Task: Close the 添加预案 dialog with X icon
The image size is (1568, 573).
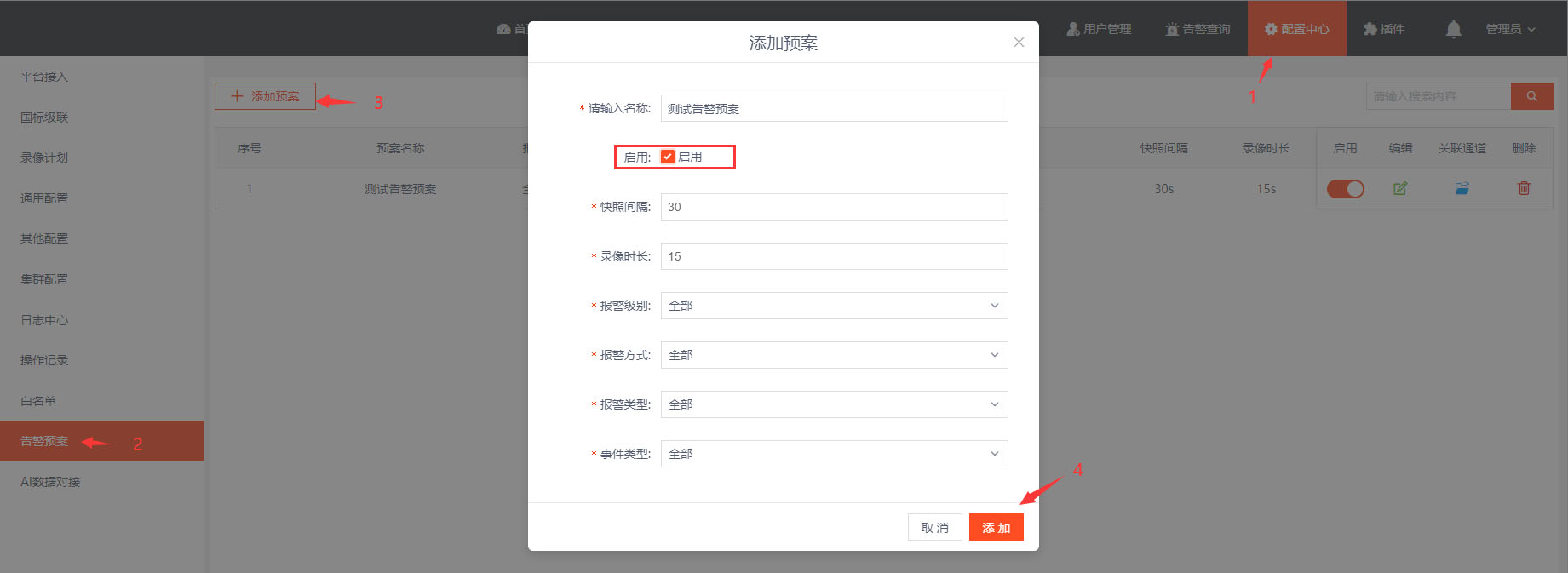Action: 1019,42
